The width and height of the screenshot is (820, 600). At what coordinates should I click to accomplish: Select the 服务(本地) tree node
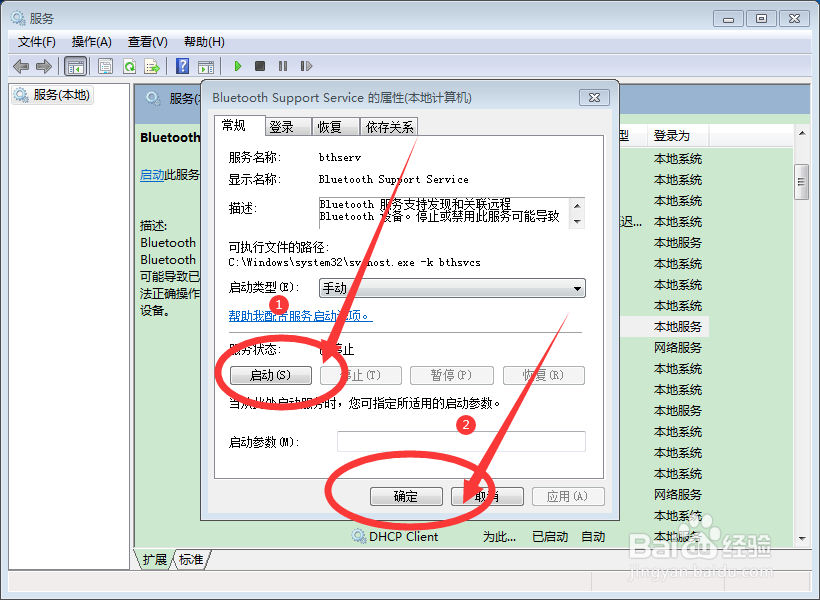pyautogui.click(x=52, y=95)
